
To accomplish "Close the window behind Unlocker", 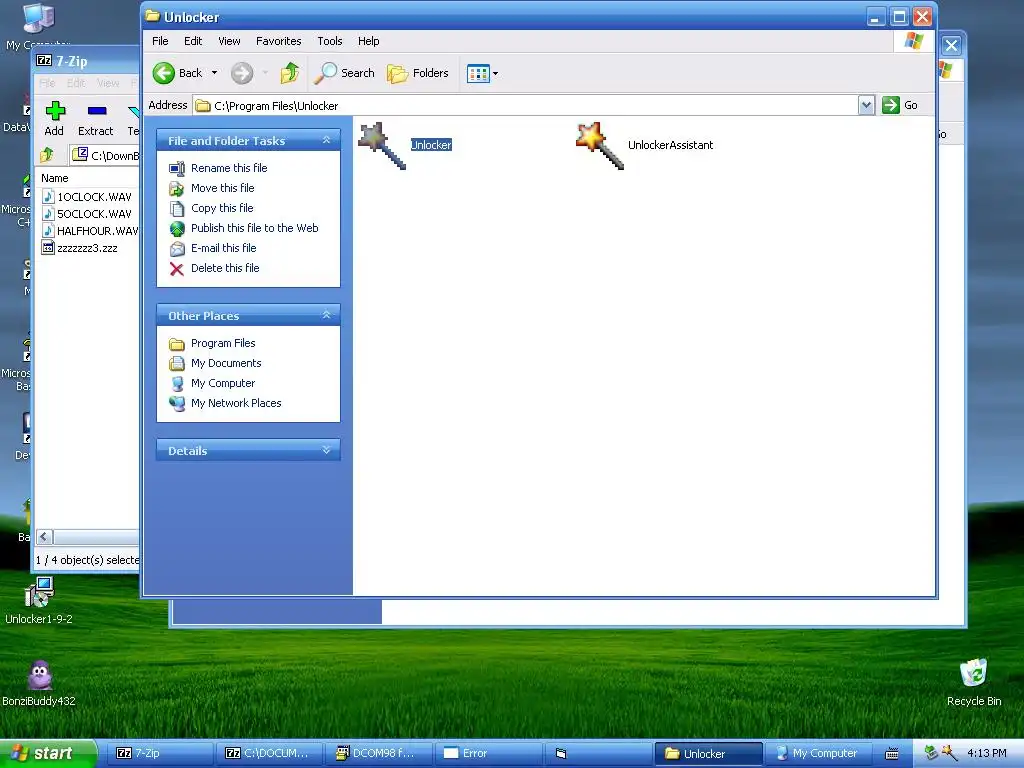I will coord(951,46).
